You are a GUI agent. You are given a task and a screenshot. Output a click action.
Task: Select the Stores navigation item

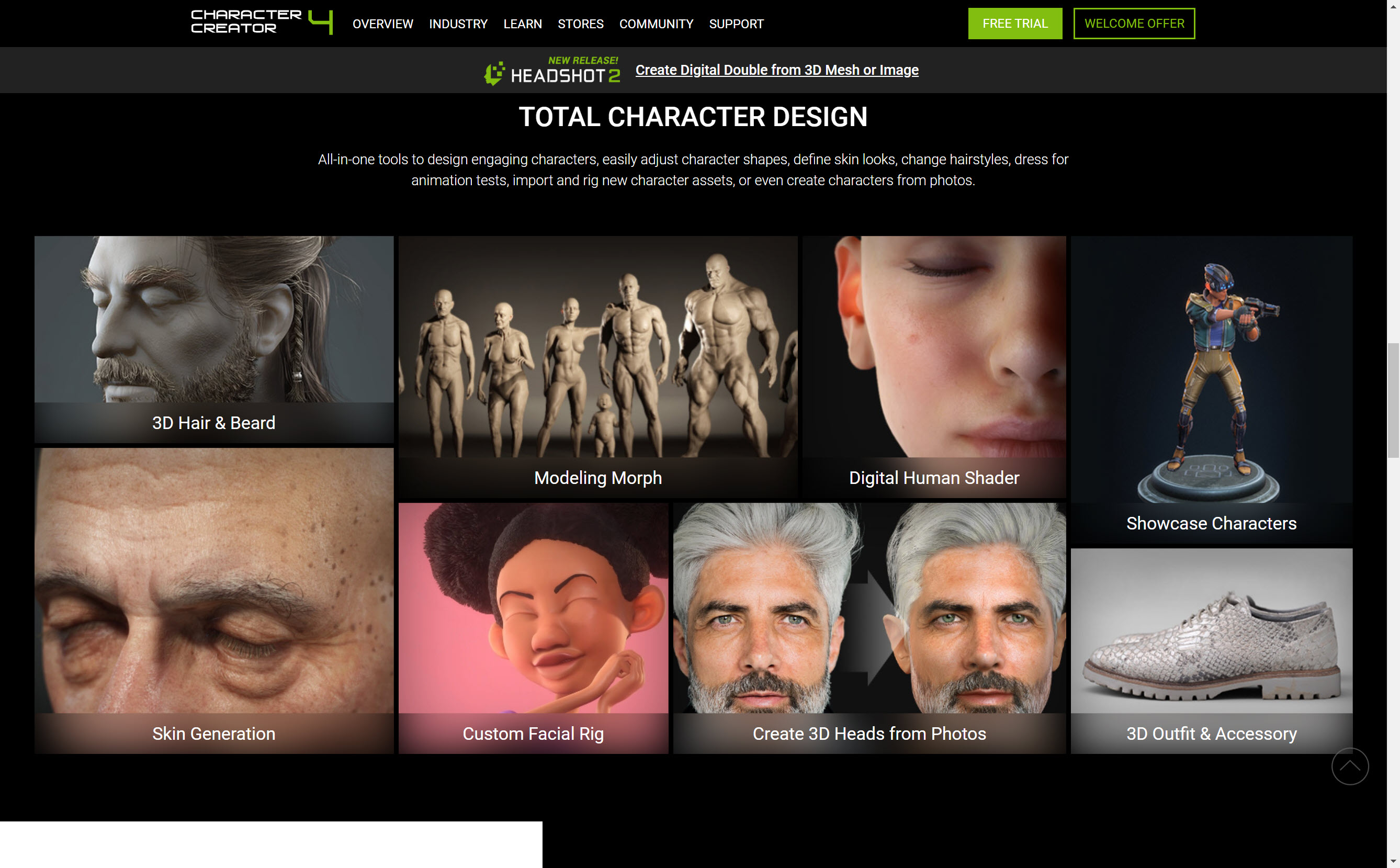pyautogui.click(x=580, y=24)
